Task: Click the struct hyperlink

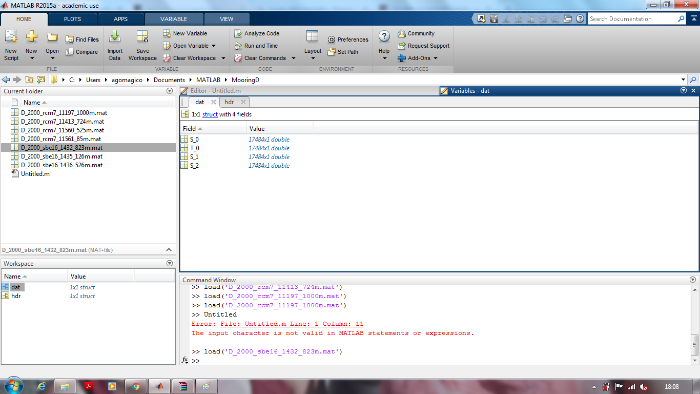Action: [x=210, y=114]
